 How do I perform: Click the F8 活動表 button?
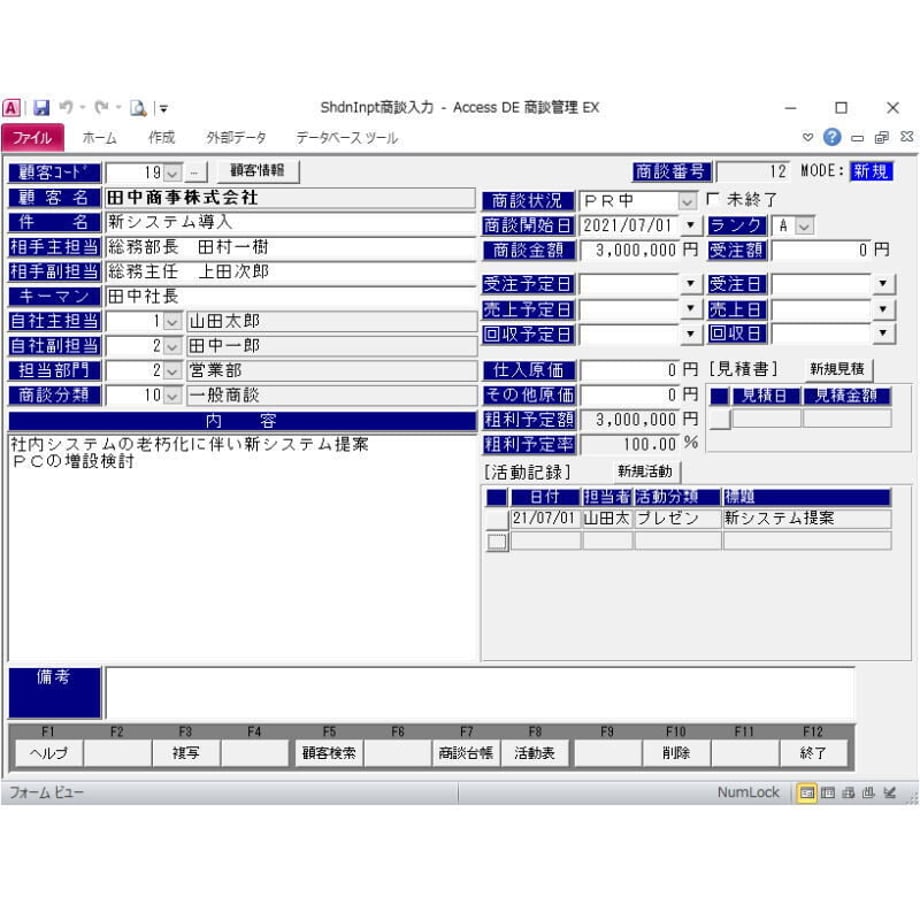click(535, 753)
